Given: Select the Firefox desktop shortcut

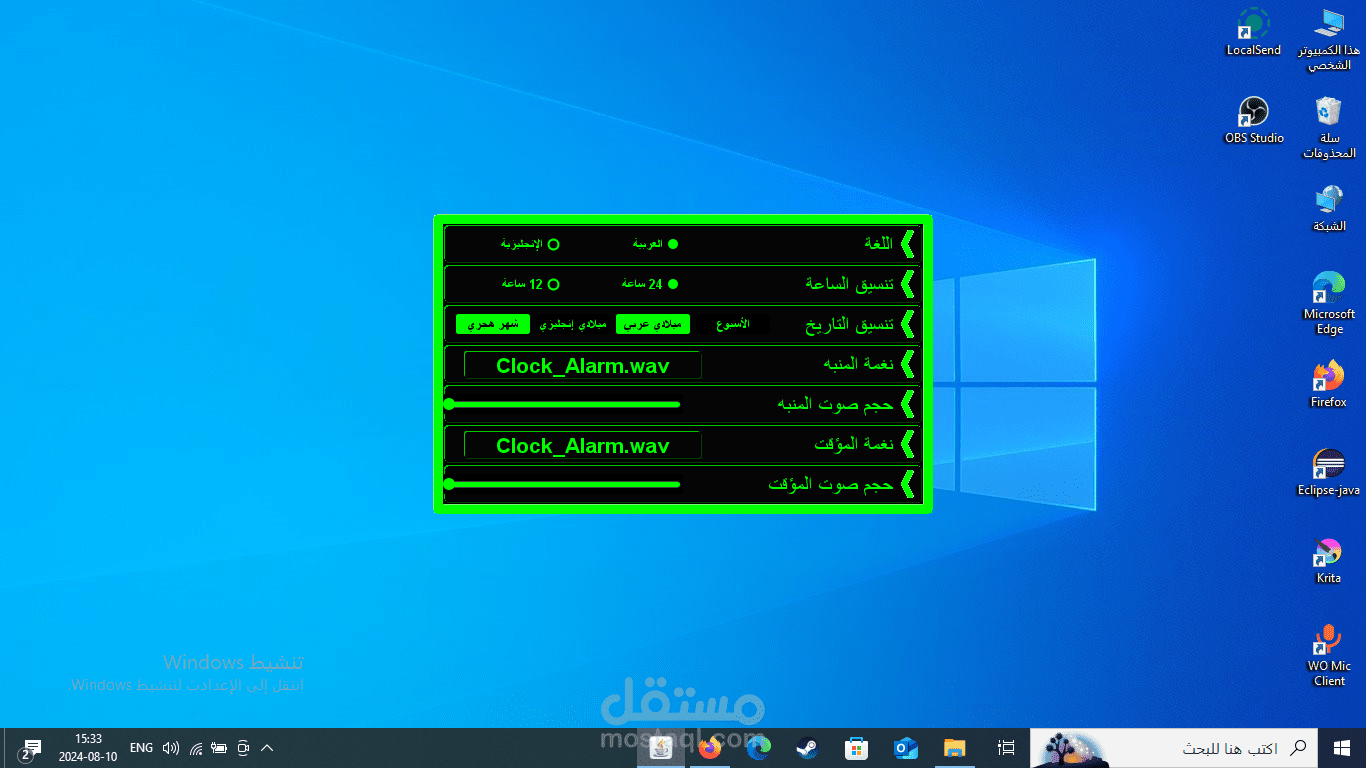Looking at the screenshot, I should click(x=1329, y=384).
